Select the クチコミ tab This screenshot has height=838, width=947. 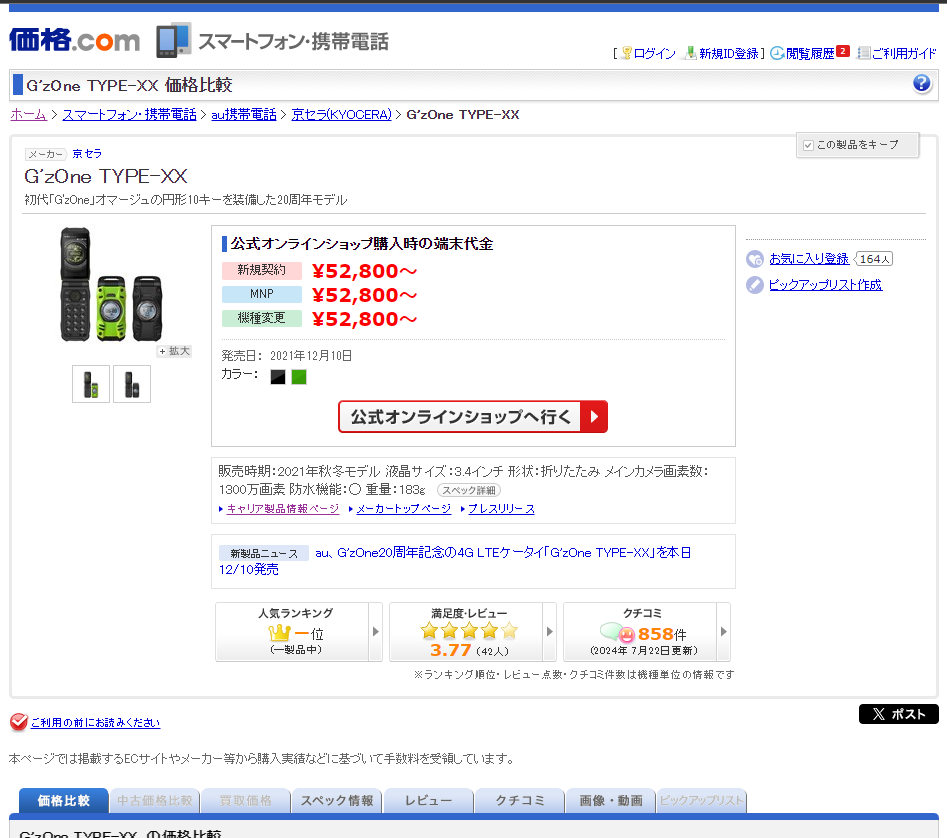pyautogui.click(x=519, y=801)
